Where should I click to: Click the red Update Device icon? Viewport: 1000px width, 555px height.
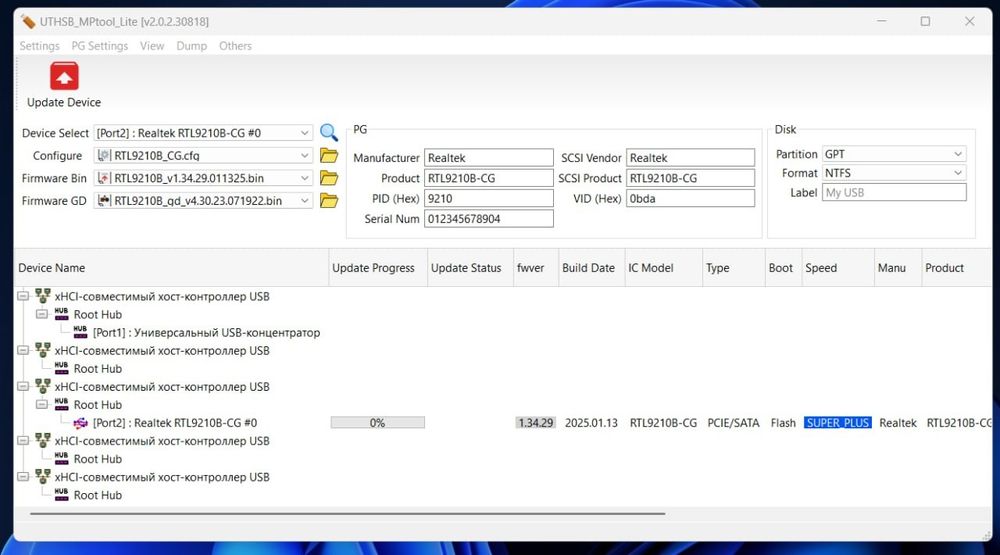(x=64, y=77)
